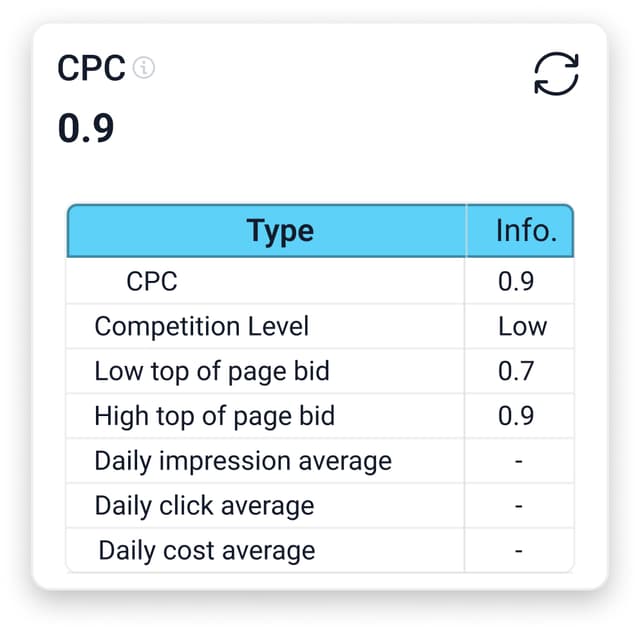This screenshot has height=632, width=640.
Task: Select the large 0.9 CPC value
Action: click(x=86, y=128)
